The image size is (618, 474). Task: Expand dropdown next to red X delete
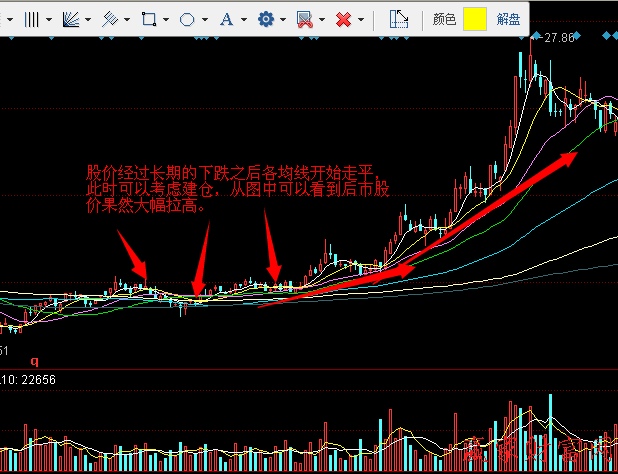[360, 19]
